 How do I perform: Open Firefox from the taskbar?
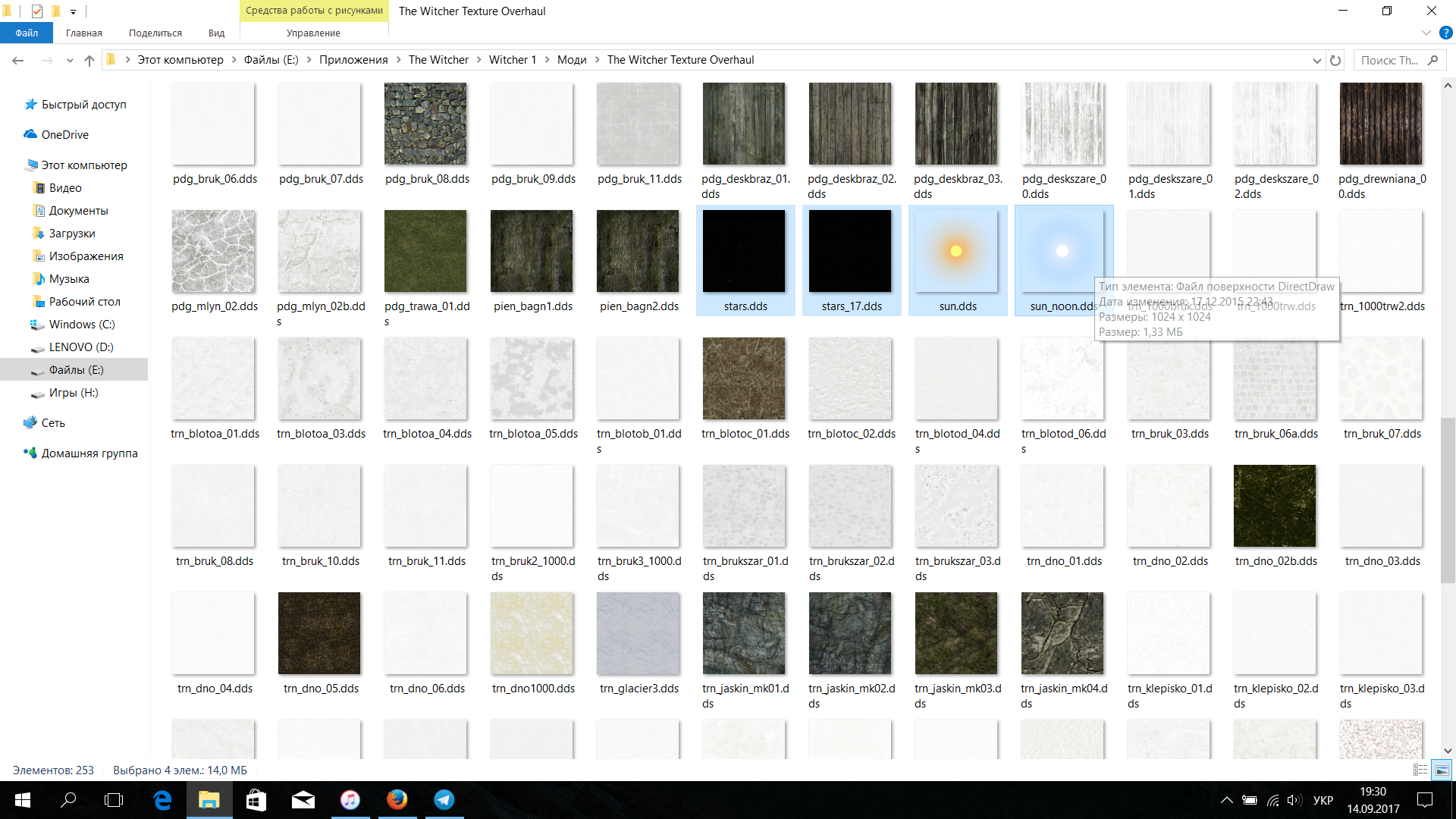(397, 800)
